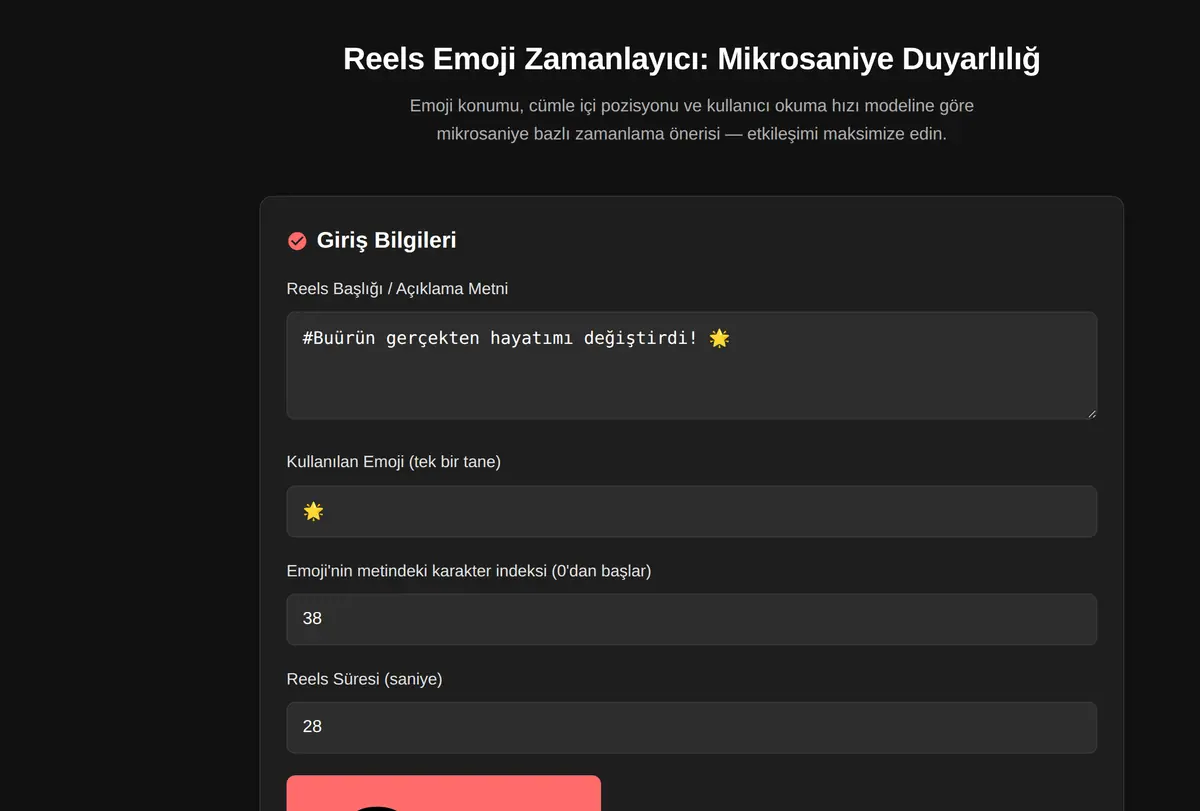
Task: Click the 'Giriş Bilgileri' section heading
Action: (x=386, y=240)
